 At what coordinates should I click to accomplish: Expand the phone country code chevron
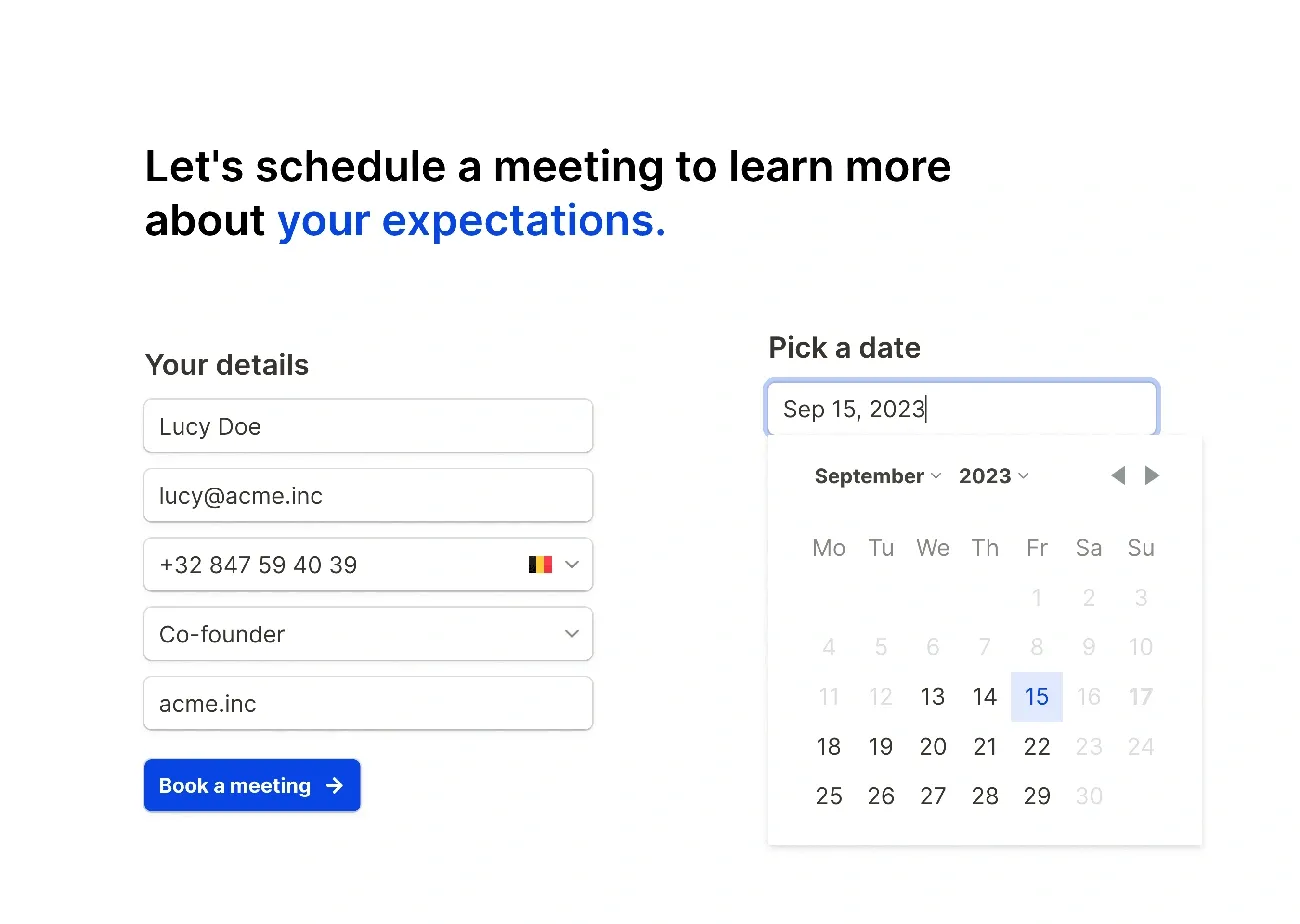[x=572, y=565]
